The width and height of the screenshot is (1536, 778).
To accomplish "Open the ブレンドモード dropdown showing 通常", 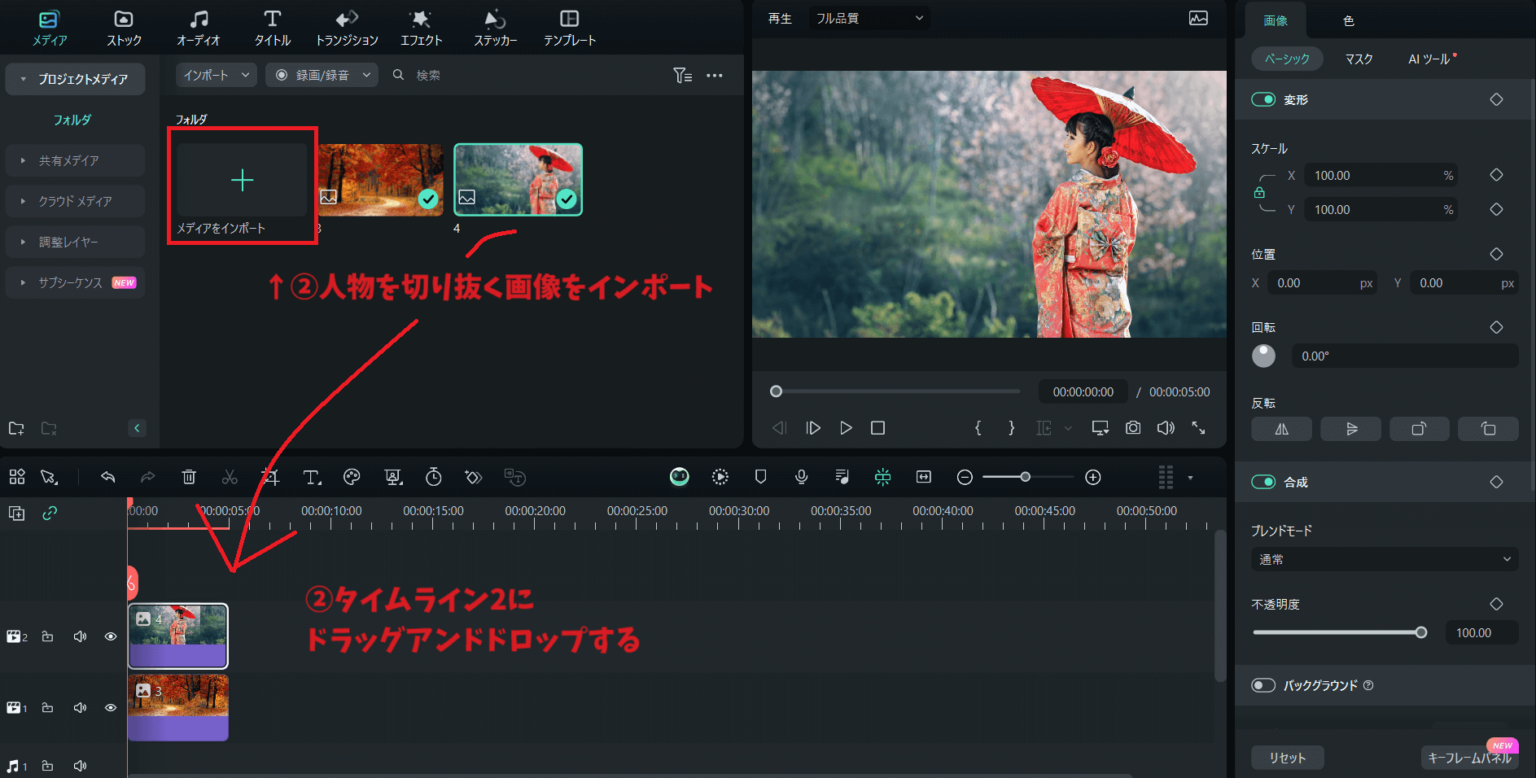I will click(1383, 558).
